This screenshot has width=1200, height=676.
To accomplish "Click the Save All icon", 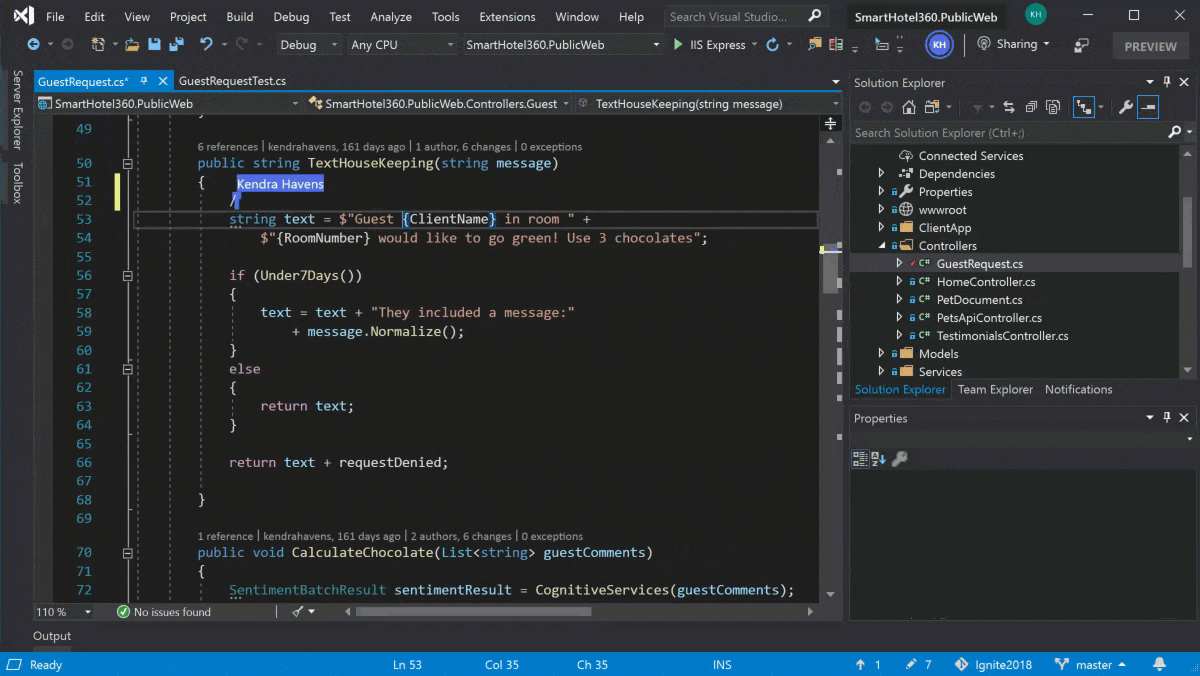I will coord(176,44).
